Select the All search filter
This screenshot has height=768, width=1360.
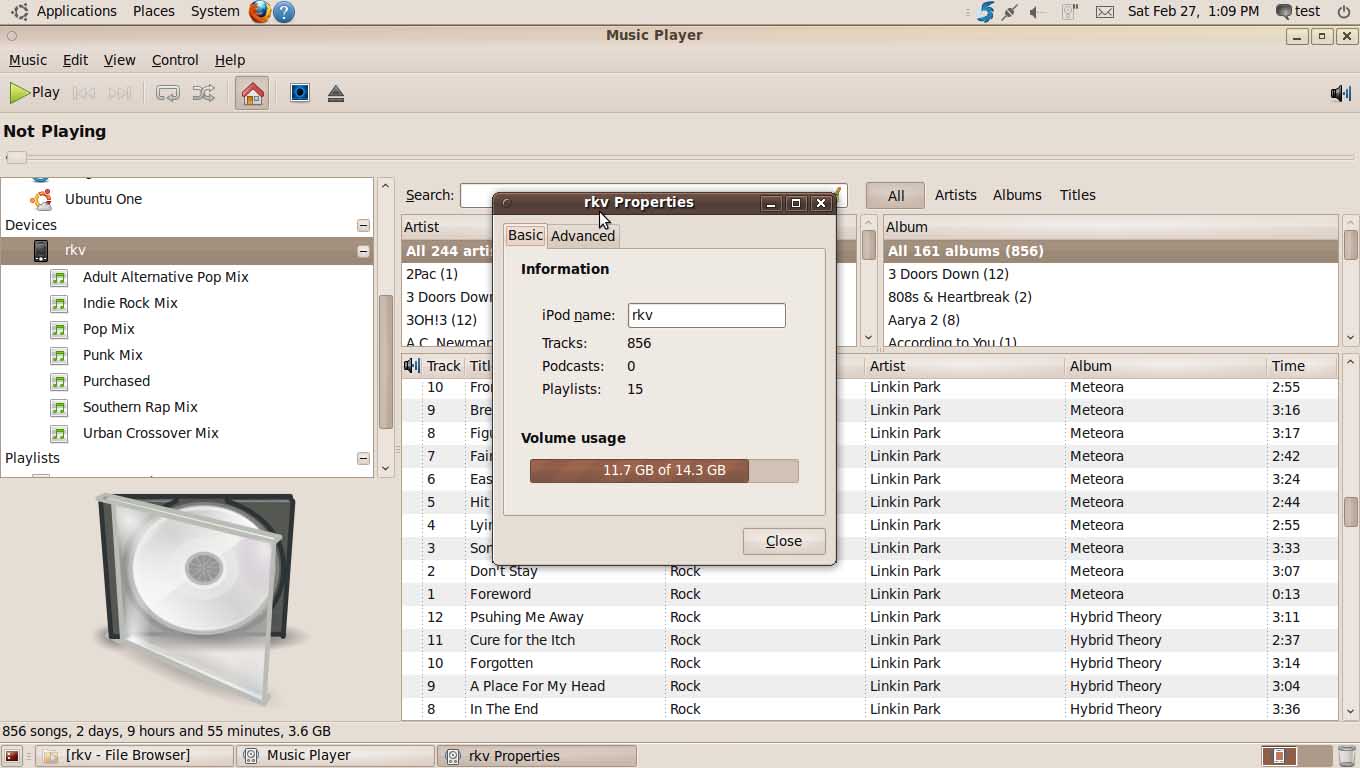[896, 196]
